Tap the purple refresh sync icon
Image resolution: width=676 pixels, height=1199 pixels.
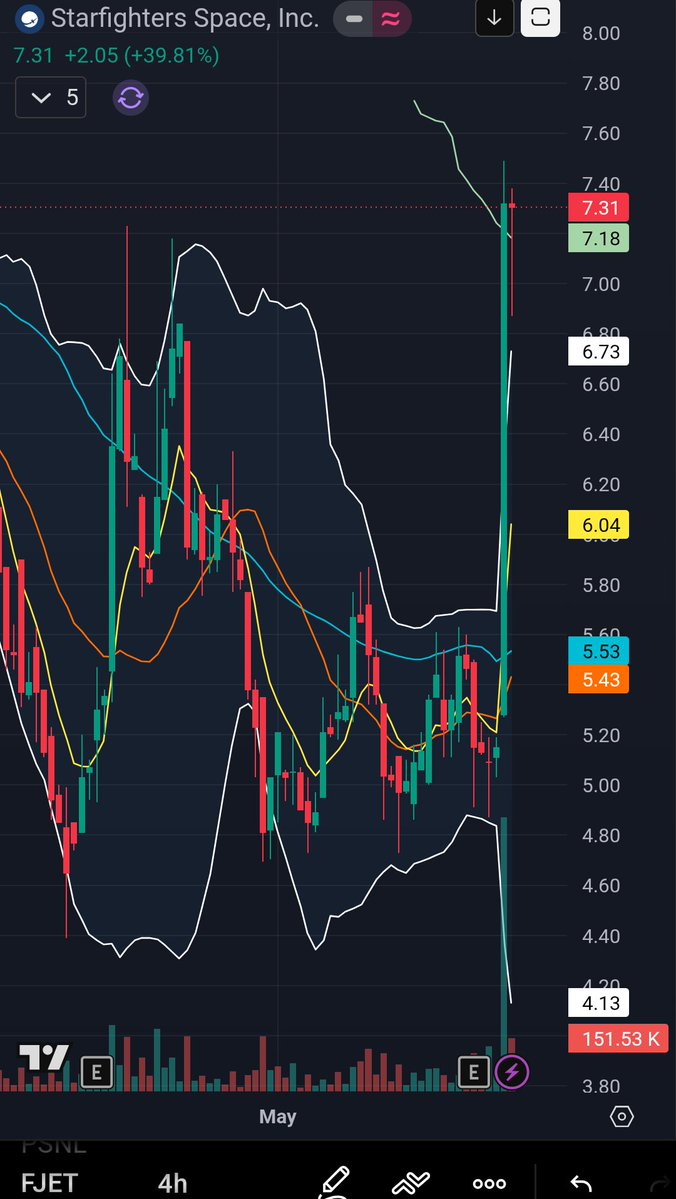[131, 99]
